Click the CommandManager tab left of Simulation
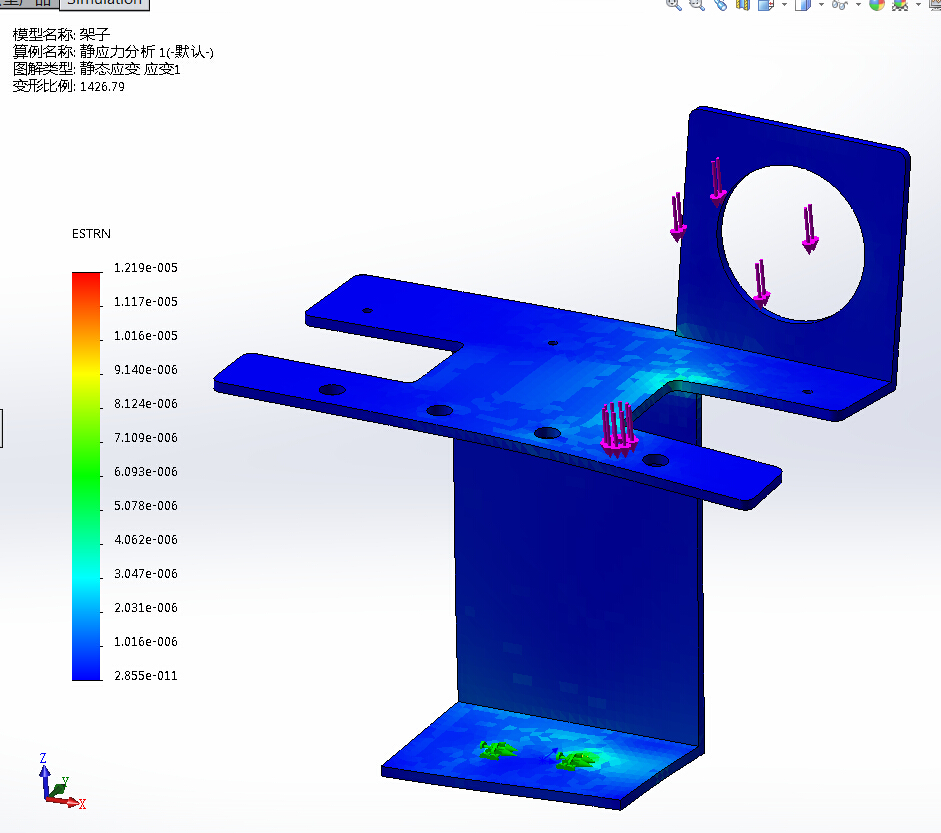 pyautogui.click(x=40, y=5)
